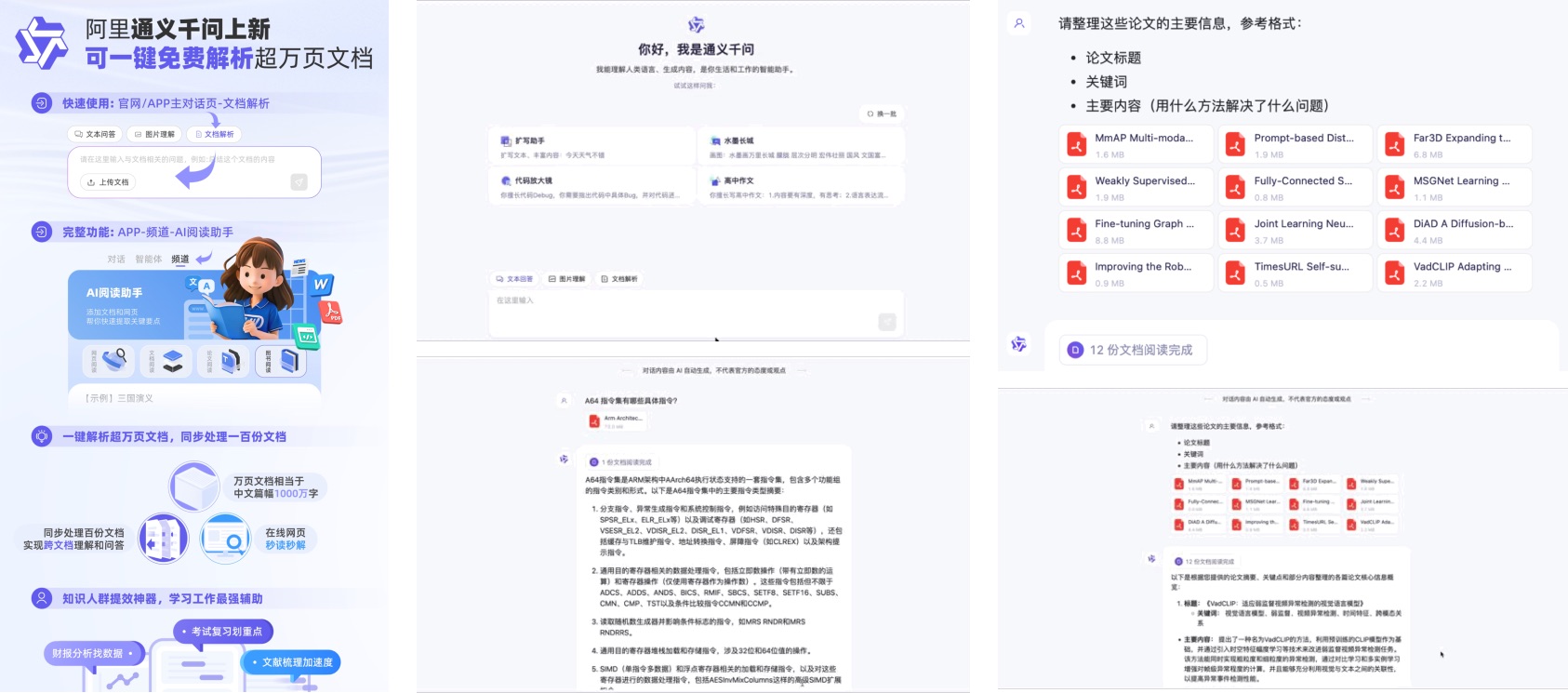Image resolution: width=1568 pixels, height=693 pixels.
Task: Switch to 图片理解 tab in the 你好 chat window
Action: (567, 279)
